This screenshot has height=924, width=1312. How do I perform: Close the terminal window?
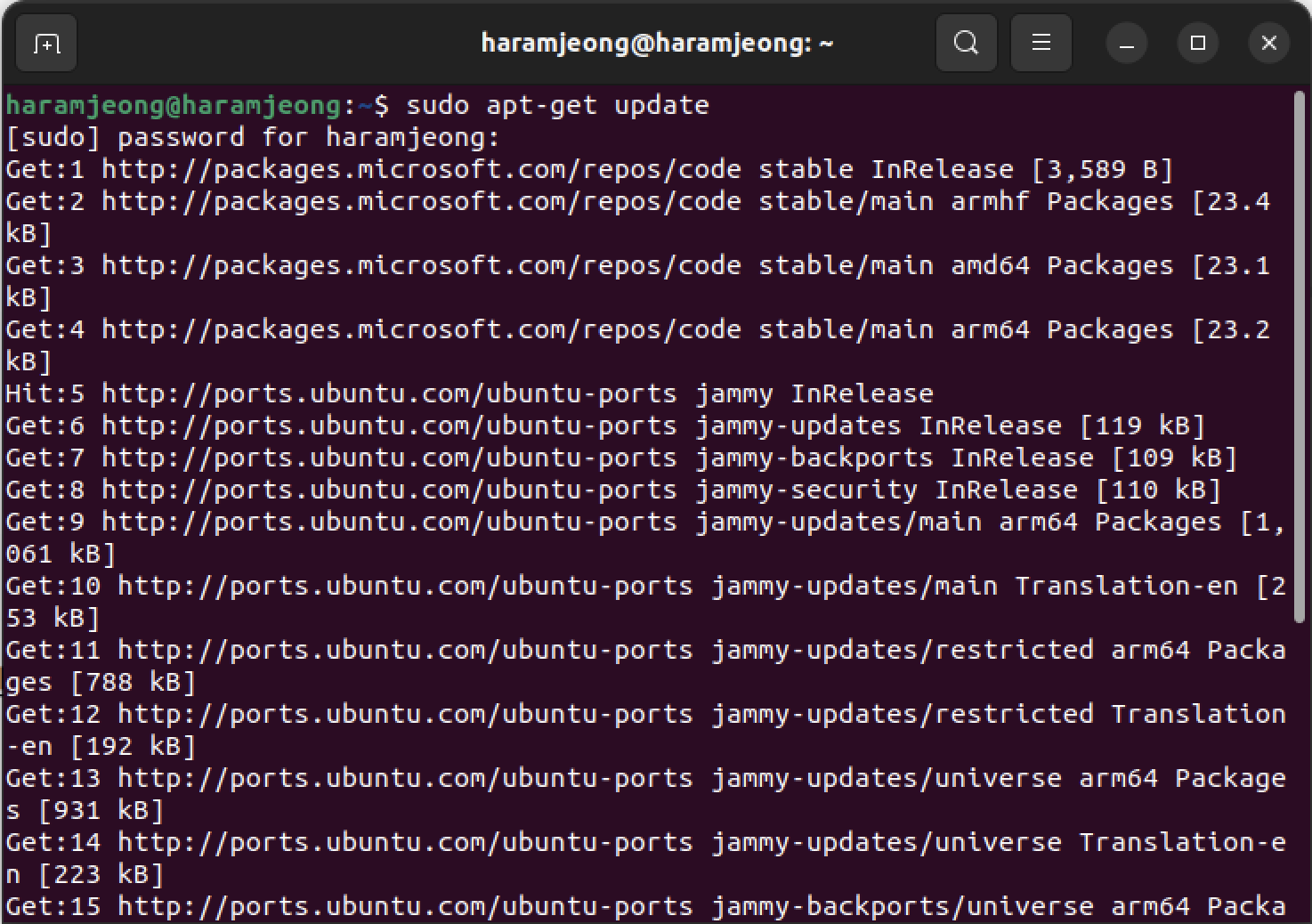1269,43
